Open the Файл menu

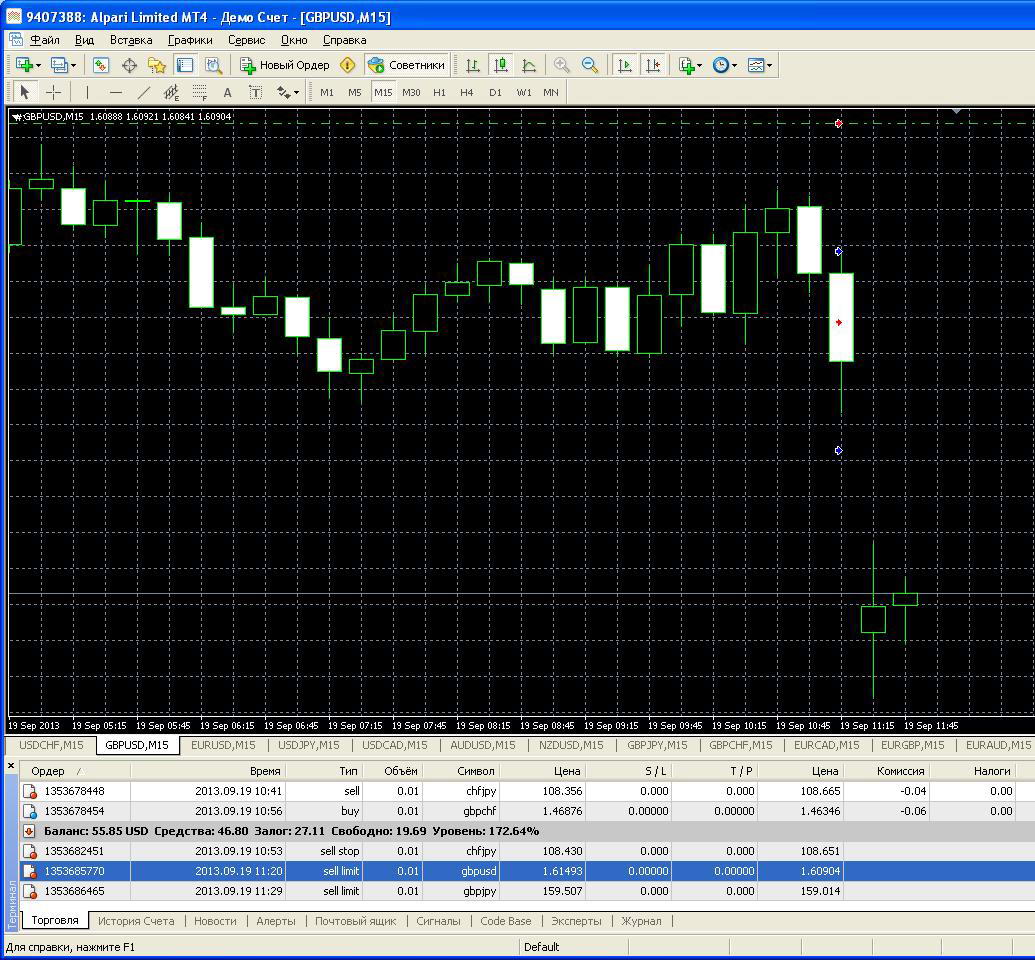click(45, 40)
